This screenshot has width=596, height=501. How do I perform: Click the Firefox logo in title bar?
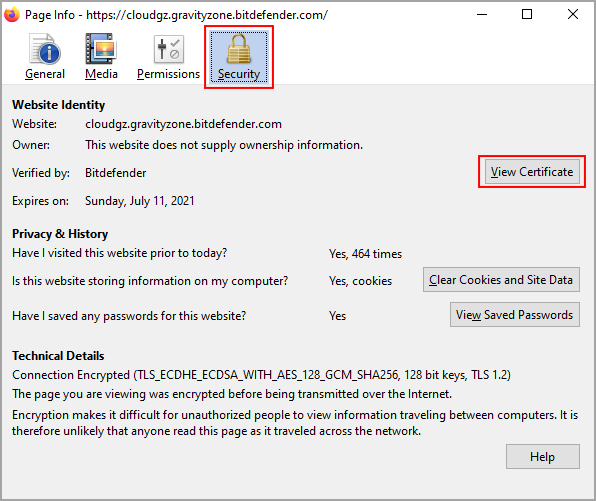click(12, 15)
